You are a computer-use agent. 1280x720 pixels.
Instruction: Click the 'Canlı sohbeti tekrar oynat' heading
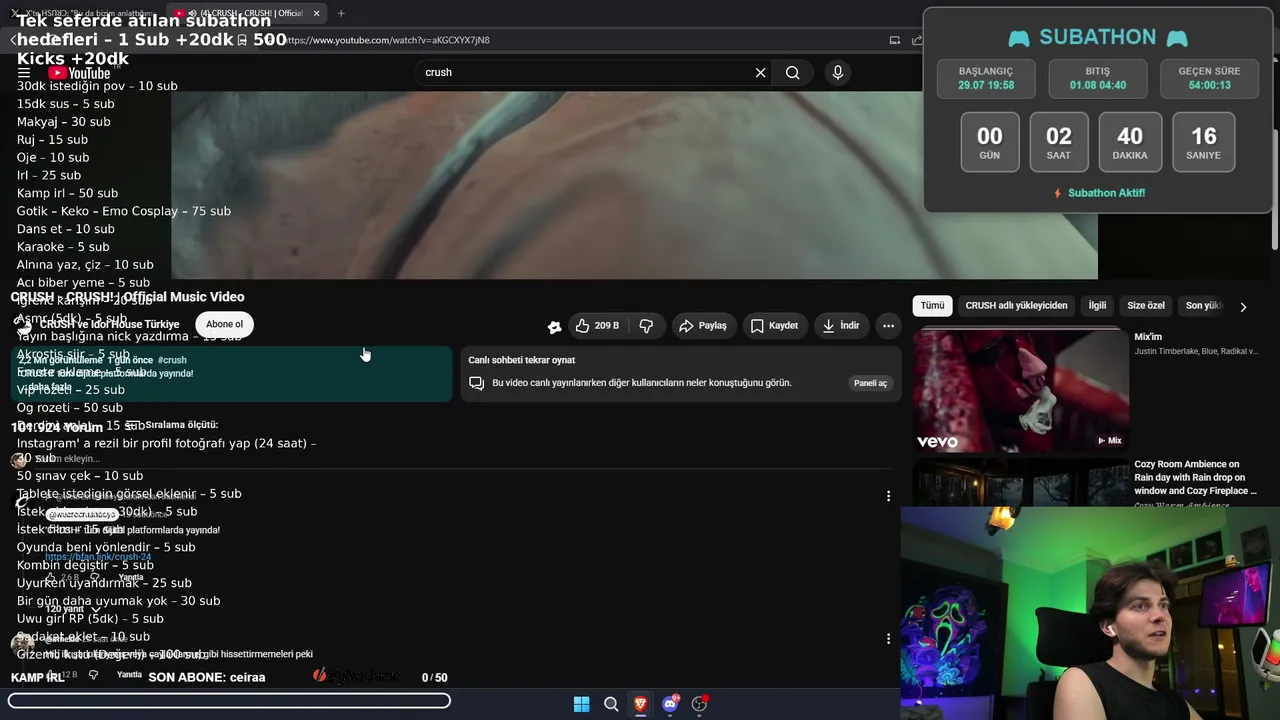(x=522, y=360)
